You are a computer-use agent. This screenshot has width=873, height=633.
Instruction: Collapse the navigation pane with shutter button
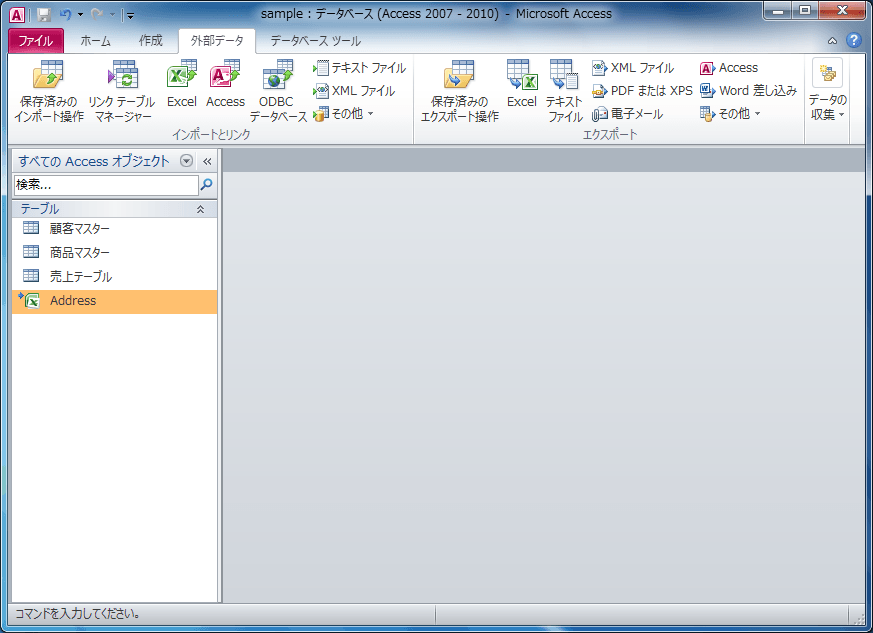(x=207, y=161)
